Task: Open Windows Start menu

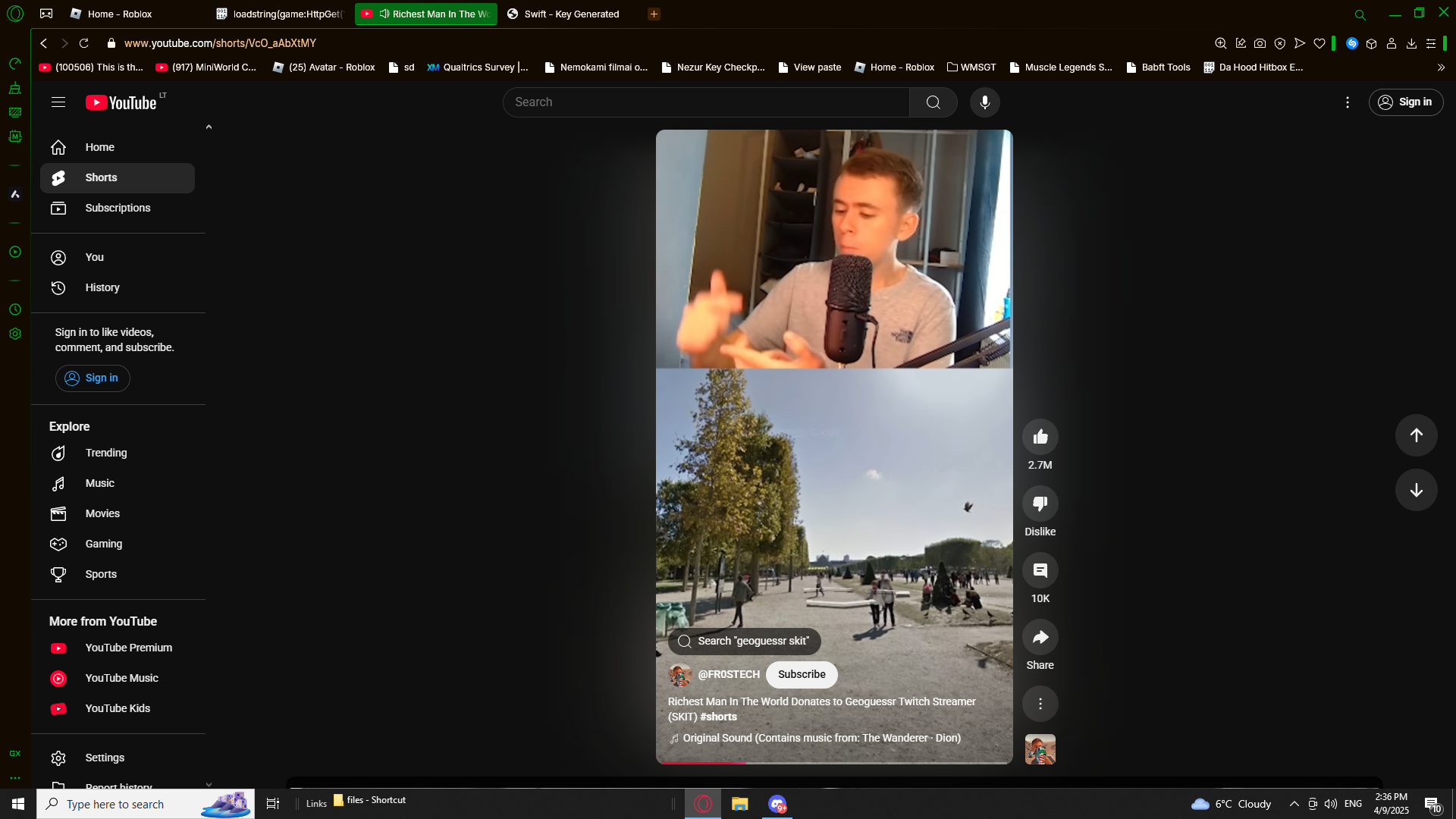Action: pyautogui.click(x=18, y=804)
